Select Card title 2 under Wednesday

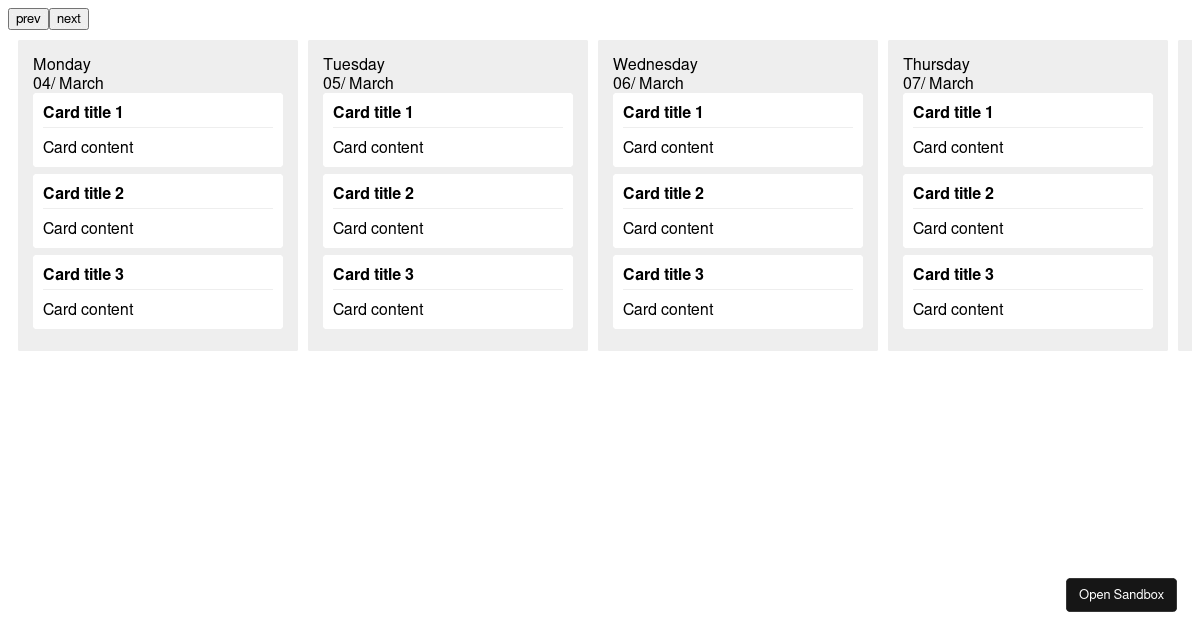point(663,193)
